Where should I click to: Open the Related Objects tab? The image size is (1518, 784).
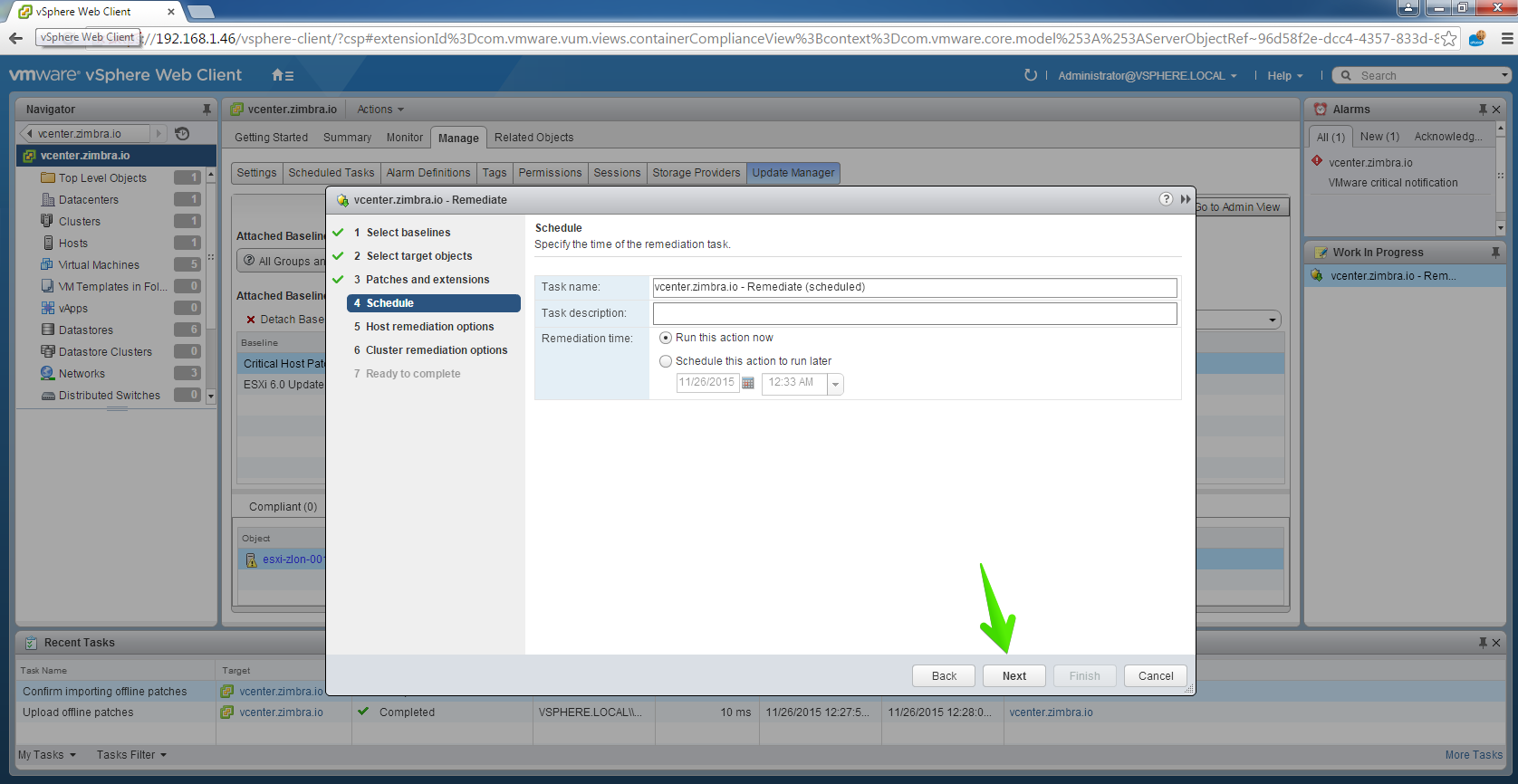tap(533, 138)
